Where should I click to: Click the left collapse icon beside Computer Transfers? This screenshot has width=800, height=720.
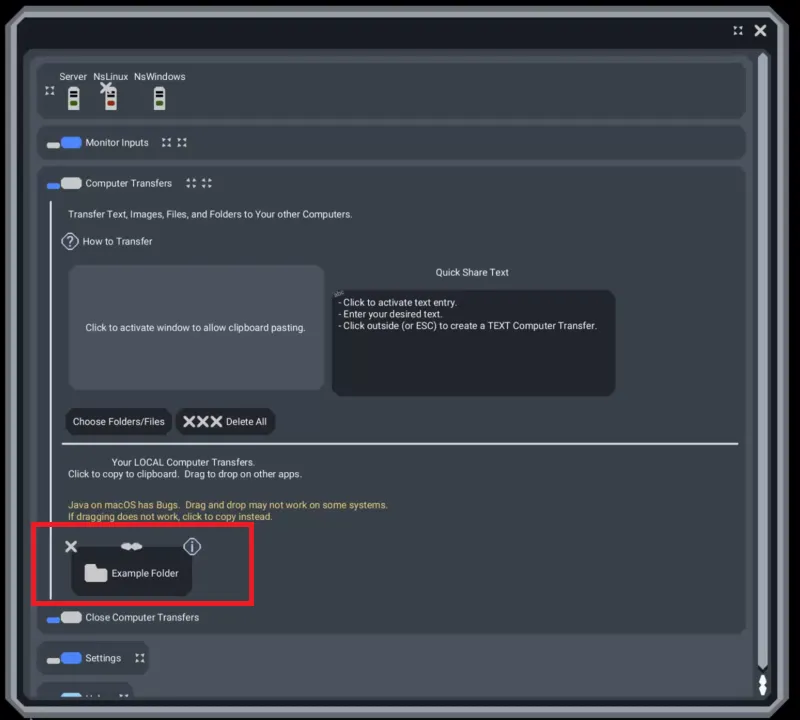(191, 183)
